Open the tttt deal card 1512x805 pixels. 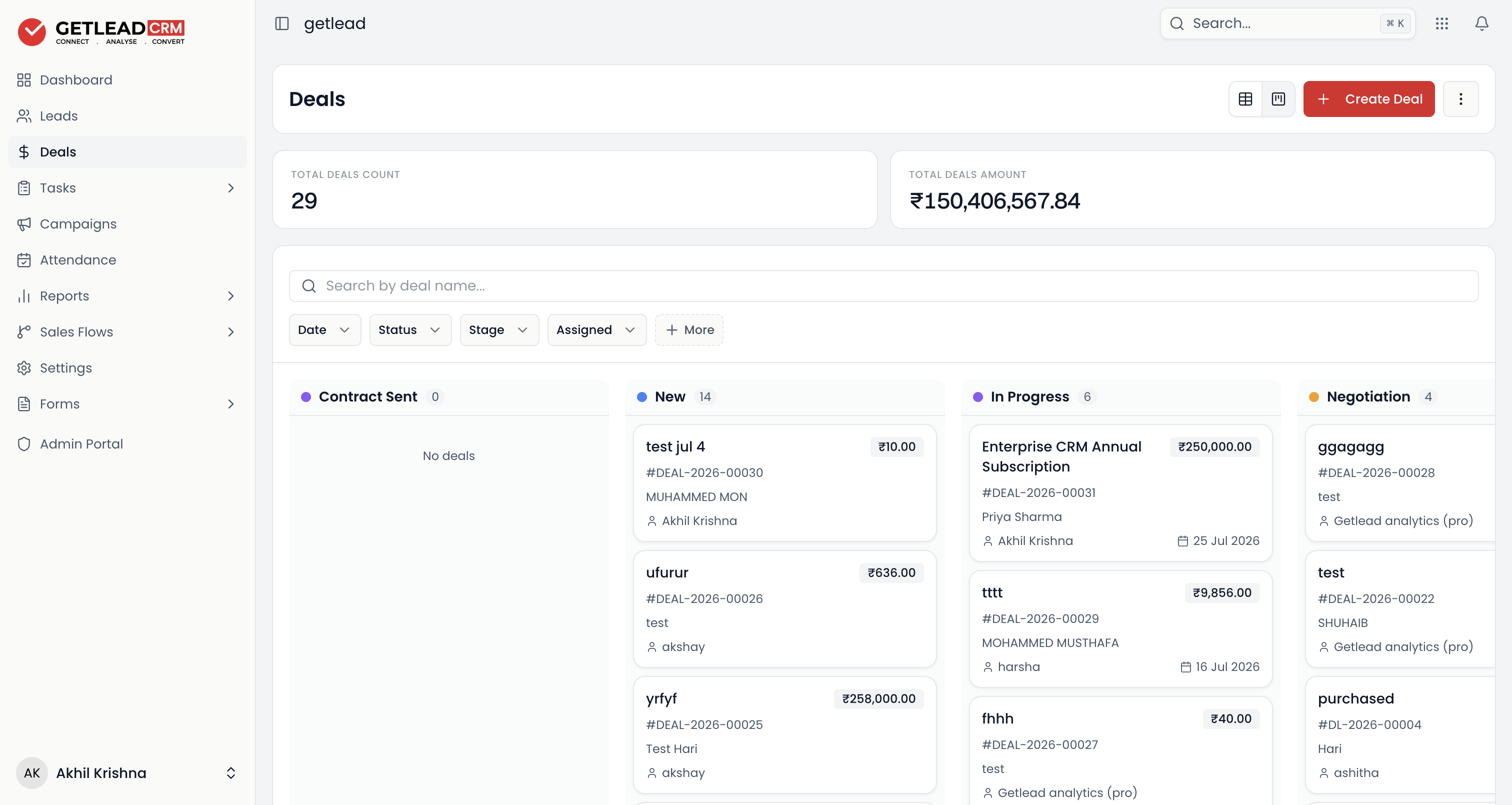(1120, 629)
